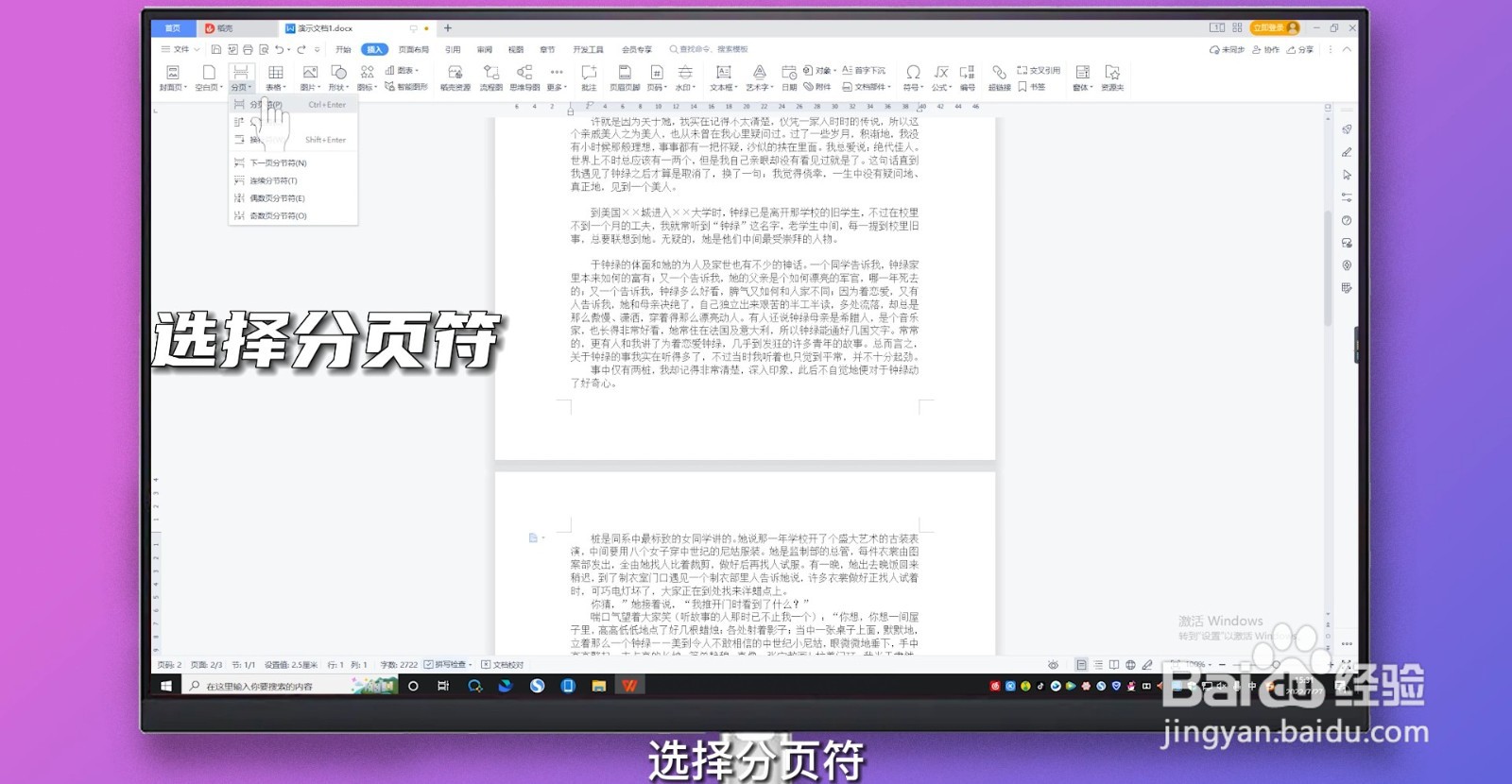Open 文档部件 document parts

click(x=866, y=86)
